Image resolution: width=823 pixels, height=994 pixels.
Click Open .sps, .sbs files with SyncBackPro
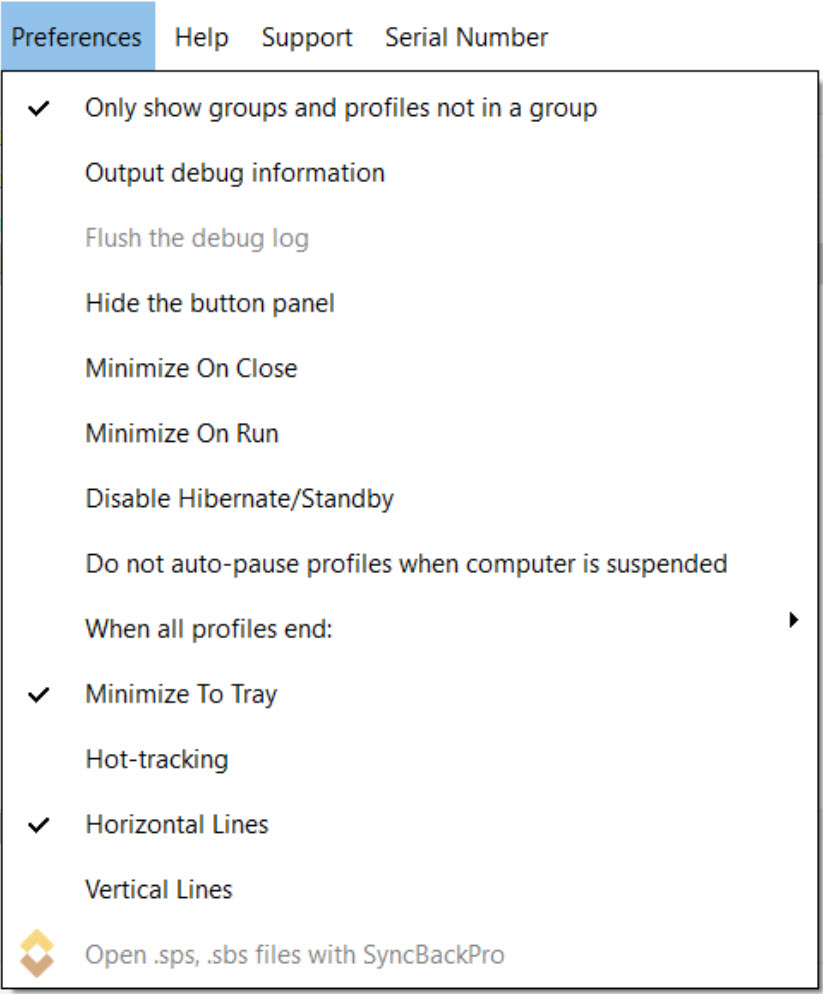[295, 955]
